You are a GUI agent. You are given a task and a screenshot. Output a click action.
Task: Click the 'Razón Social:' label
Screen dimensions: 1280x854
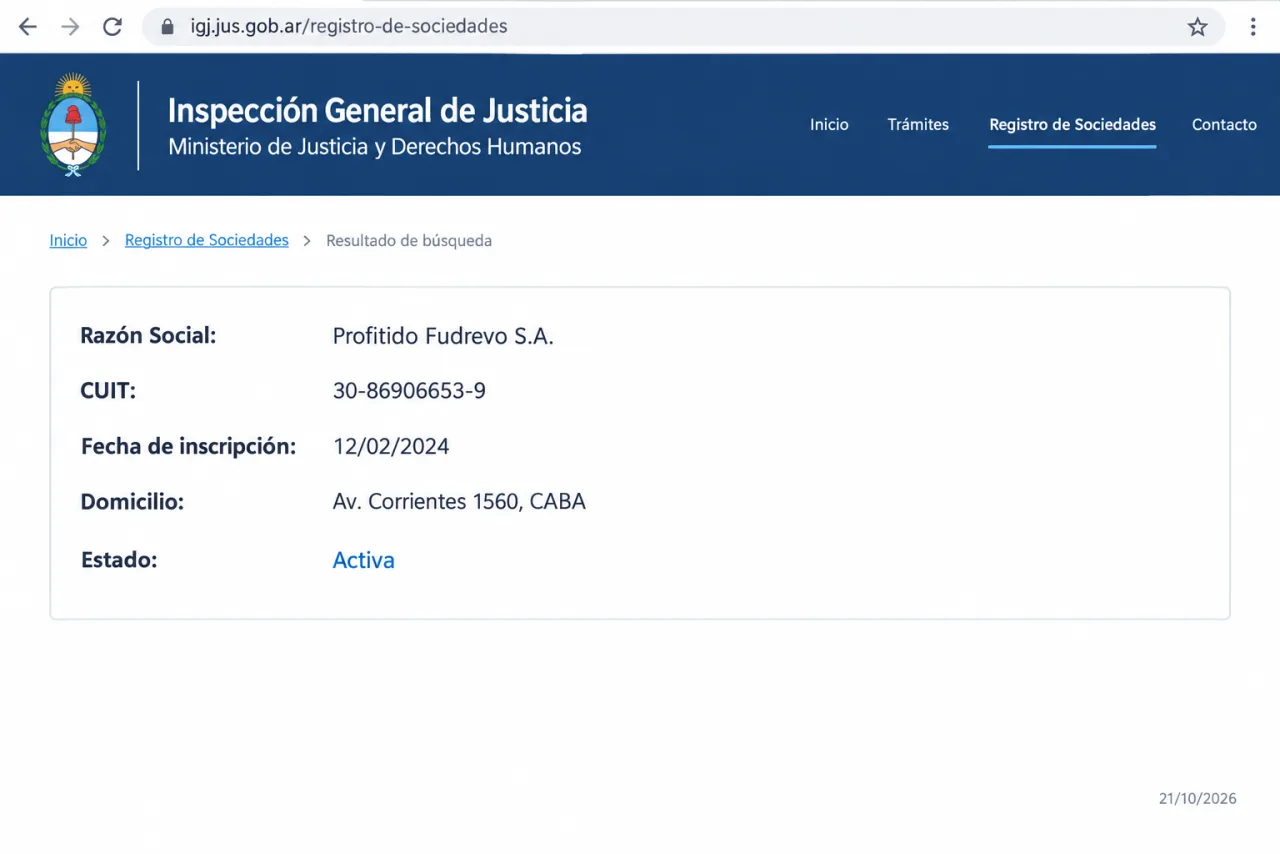pyautogui.click(x=148, y=337)
